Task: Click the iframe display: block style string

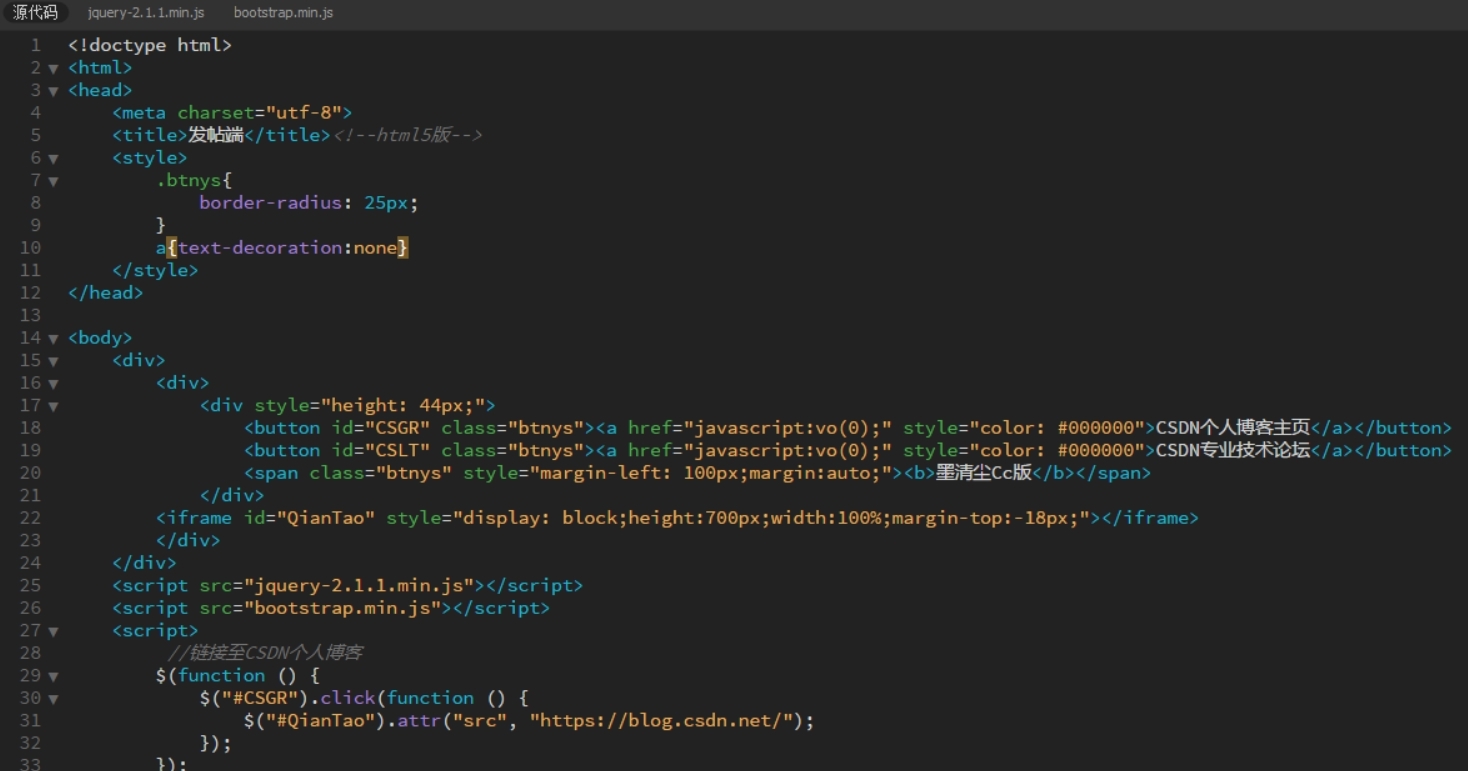Action: [771, 518]
